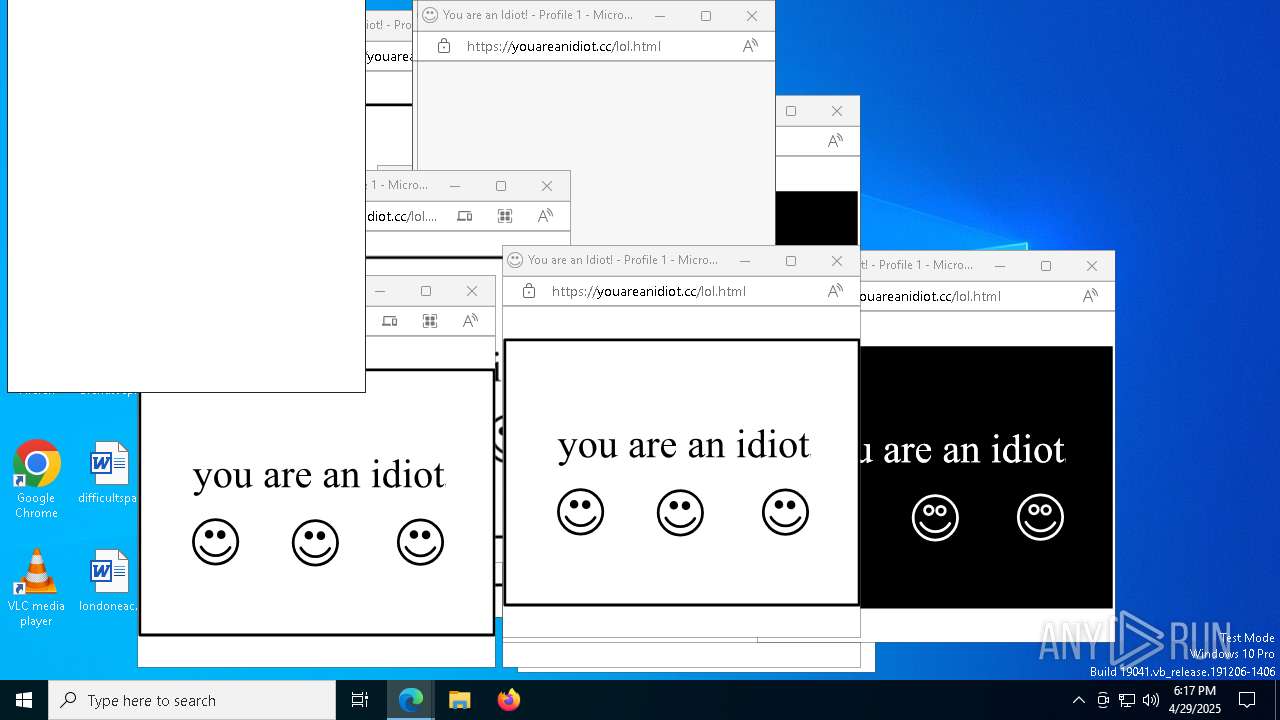
Task: Click Read aloud icon in top Edge window
Action: point(750,46)
